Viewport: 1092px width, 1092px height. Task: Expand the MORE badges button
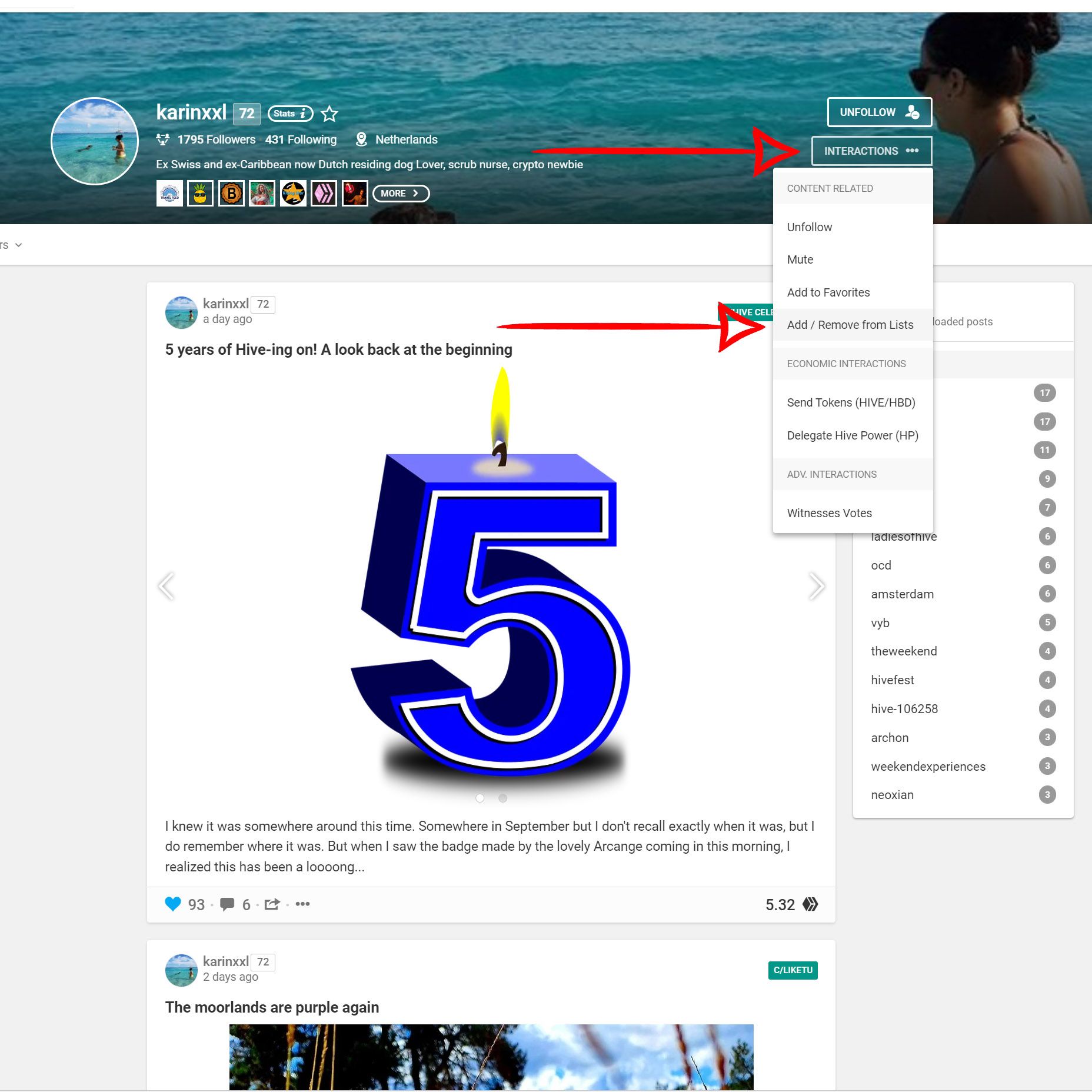click(401, 194)
